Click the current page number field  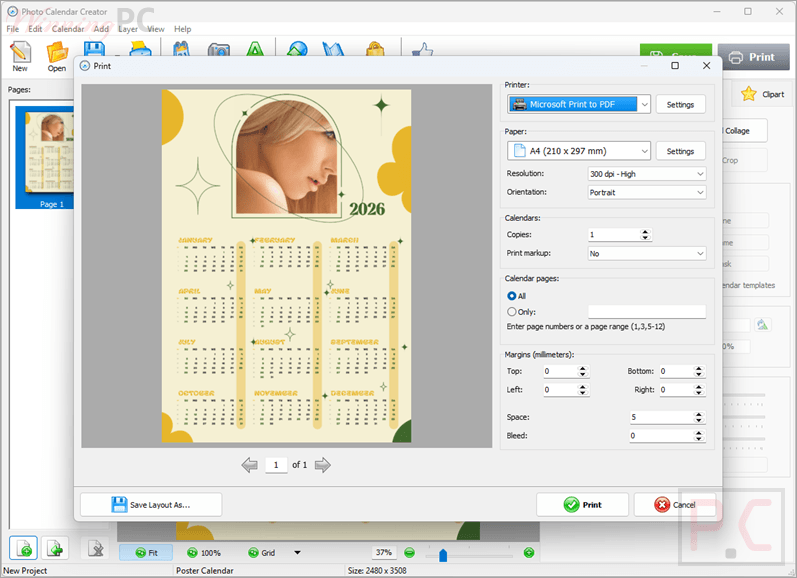tap(276, 465)
